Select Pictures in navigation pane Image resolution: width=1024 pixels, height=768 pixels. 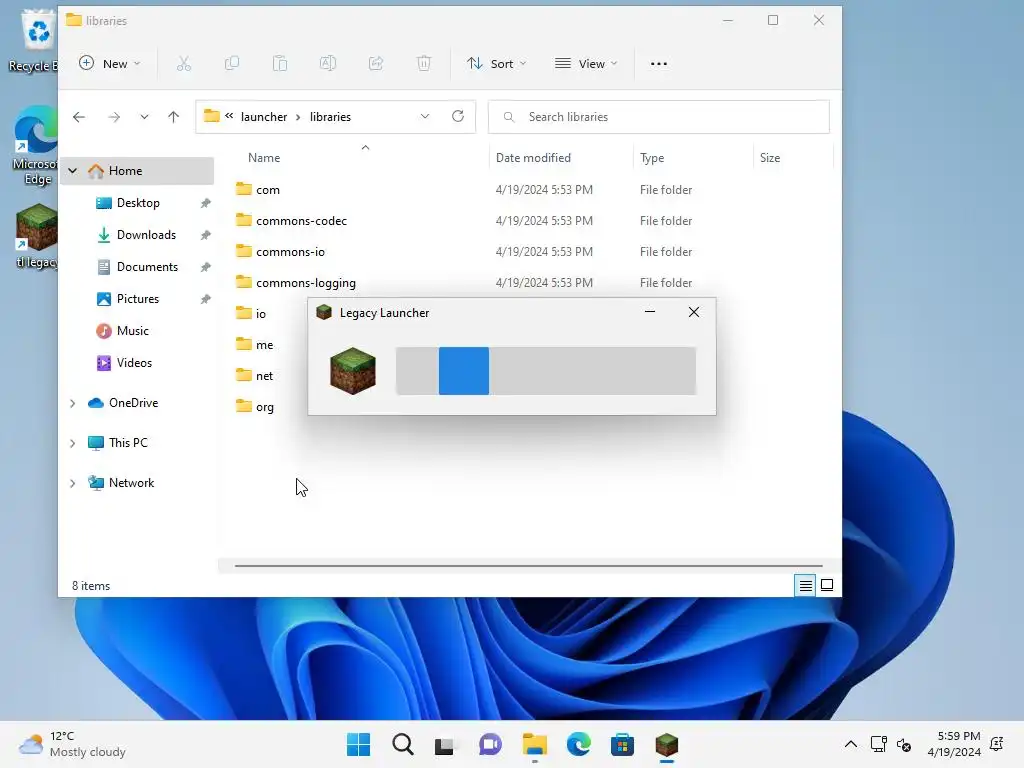tap(138, 299)
